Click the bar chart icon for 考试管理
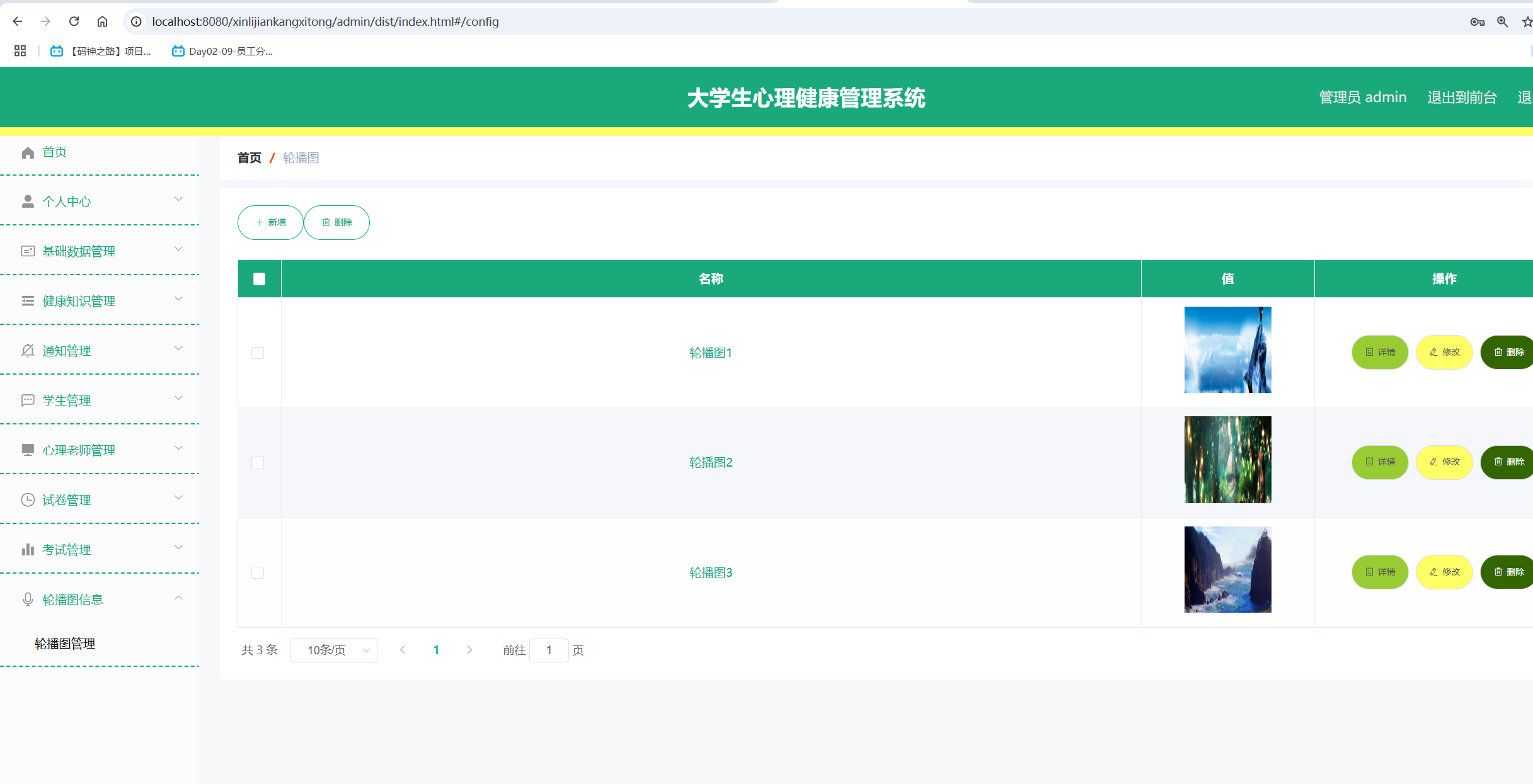 (x=28, y=550)
